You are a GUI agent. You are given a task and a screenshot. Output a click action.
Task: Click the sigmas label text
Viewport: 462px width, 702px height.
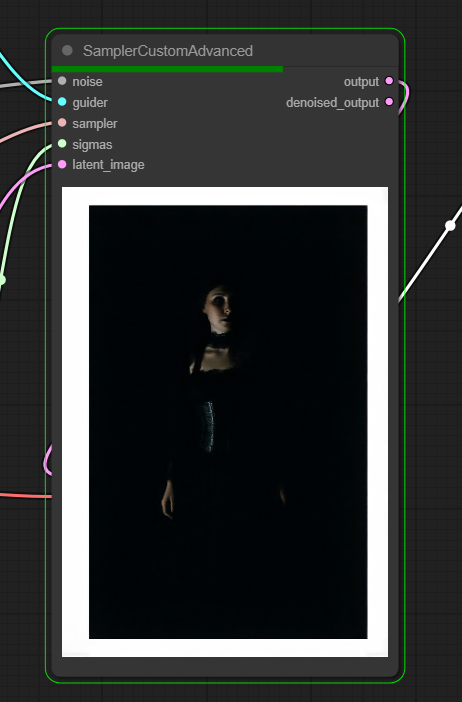[x=92, y=145]
